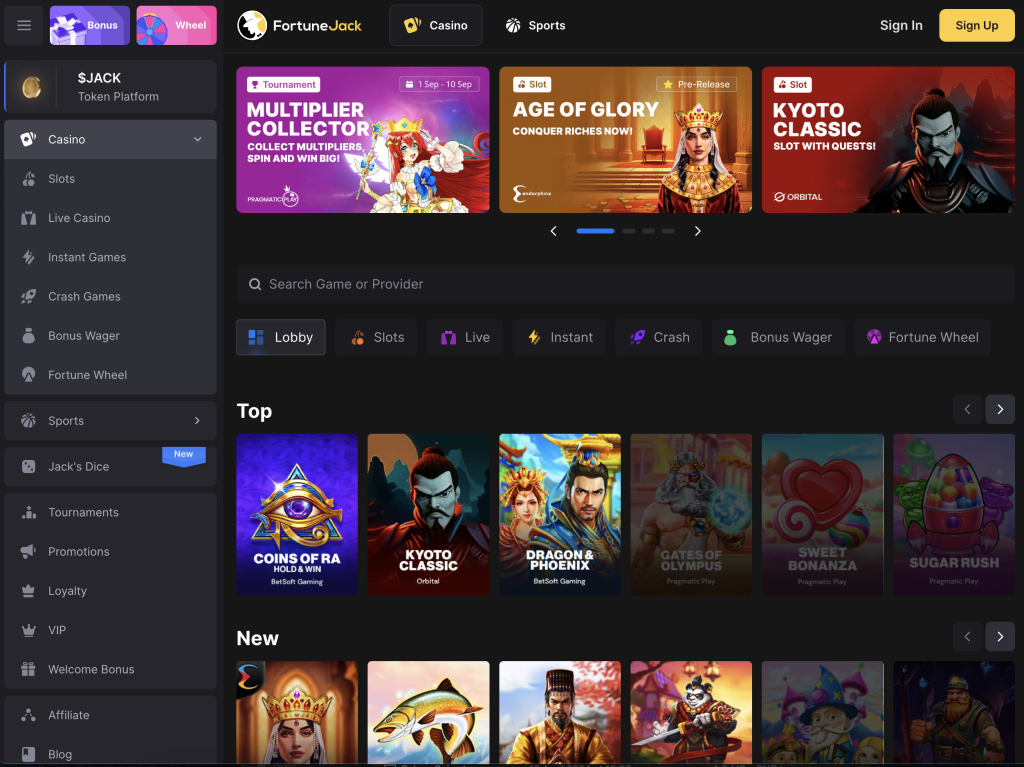Switch to the Casino top tab
This screenshot has height=767, width=1024.
436,25
